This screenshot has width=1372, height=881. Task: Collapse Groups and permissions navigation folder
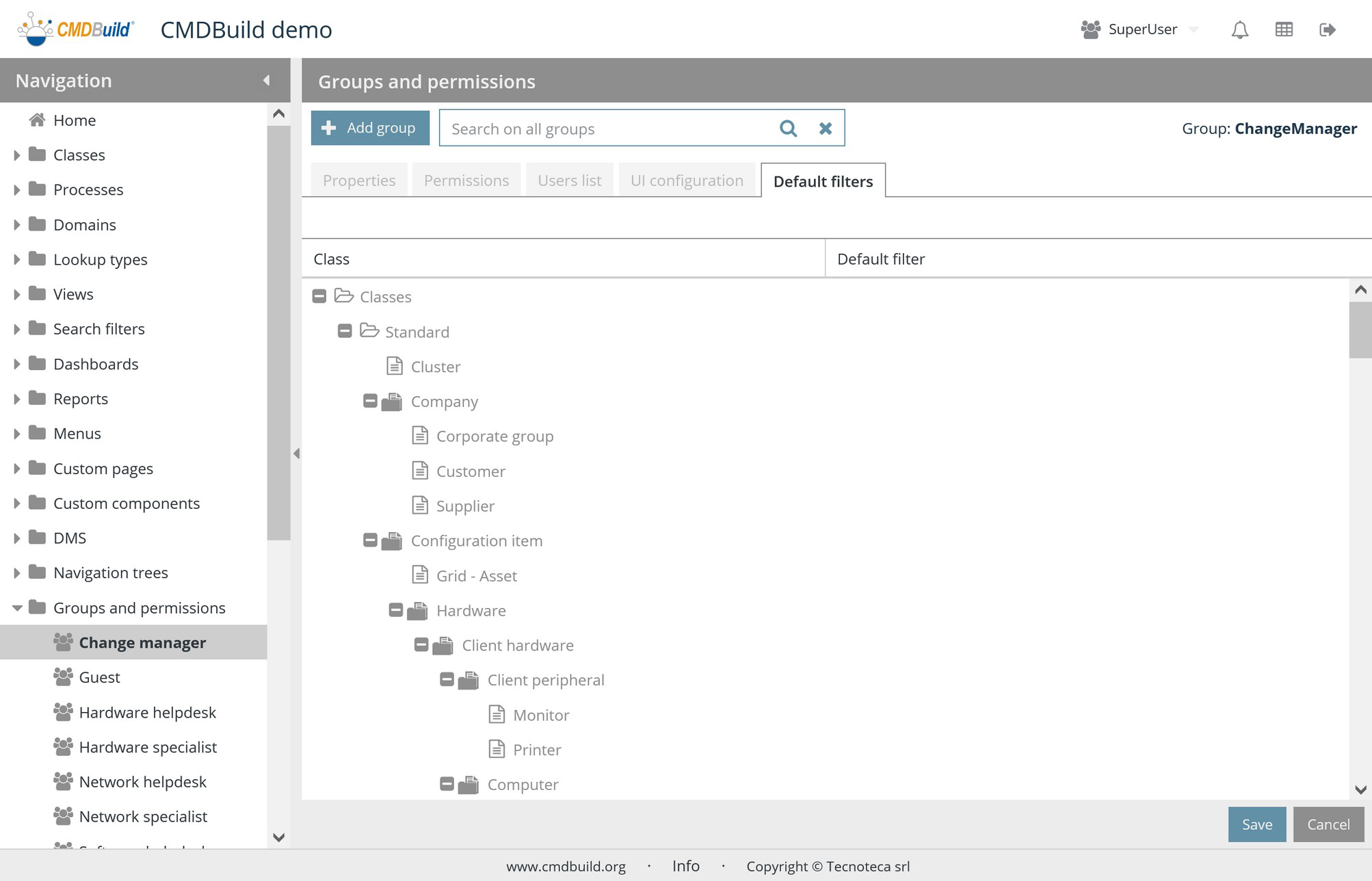click(x=17, y=608)
